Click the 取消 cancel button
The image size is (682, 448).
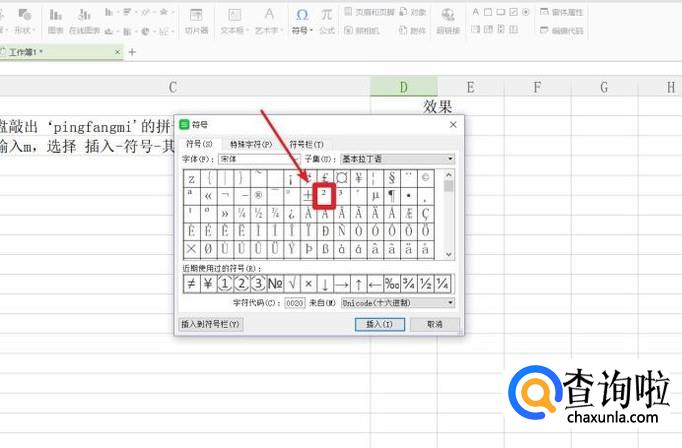(435, 324)
